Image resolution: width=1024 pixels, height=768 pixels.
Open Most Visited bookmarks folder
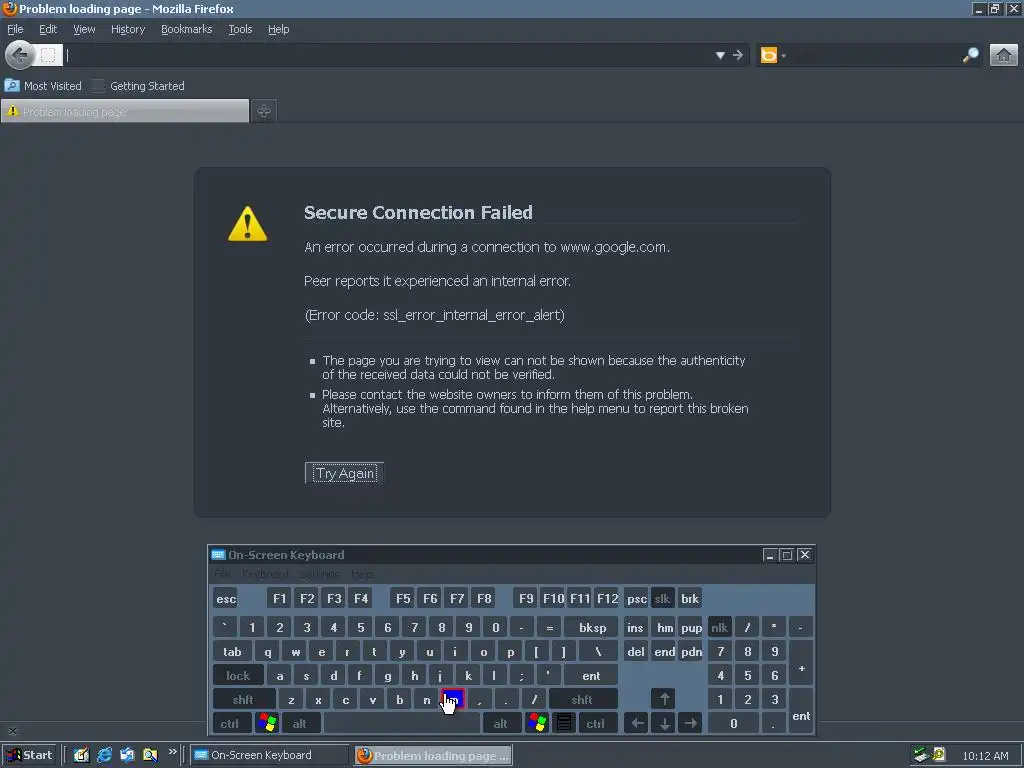click(x=43, y=86)
